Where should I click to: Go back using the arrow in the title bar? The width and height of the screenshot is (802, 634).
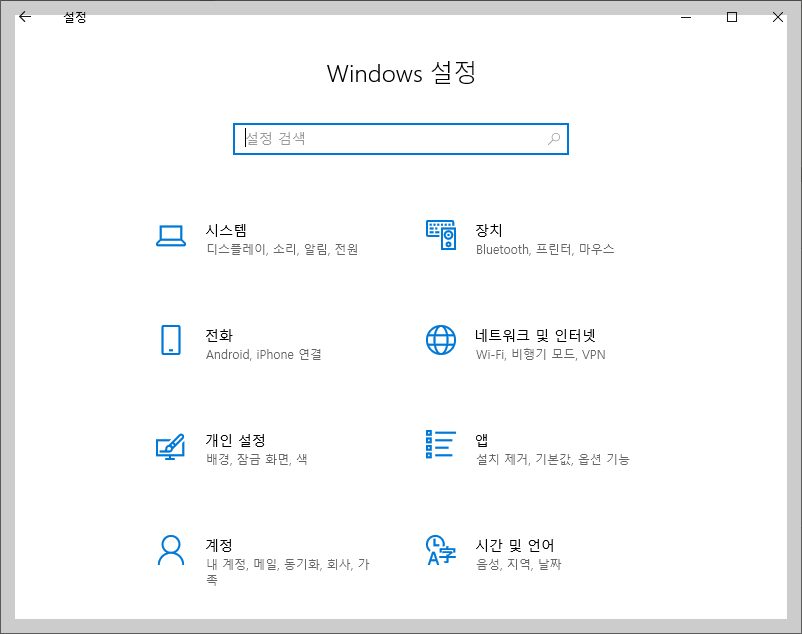click(25, 17)
